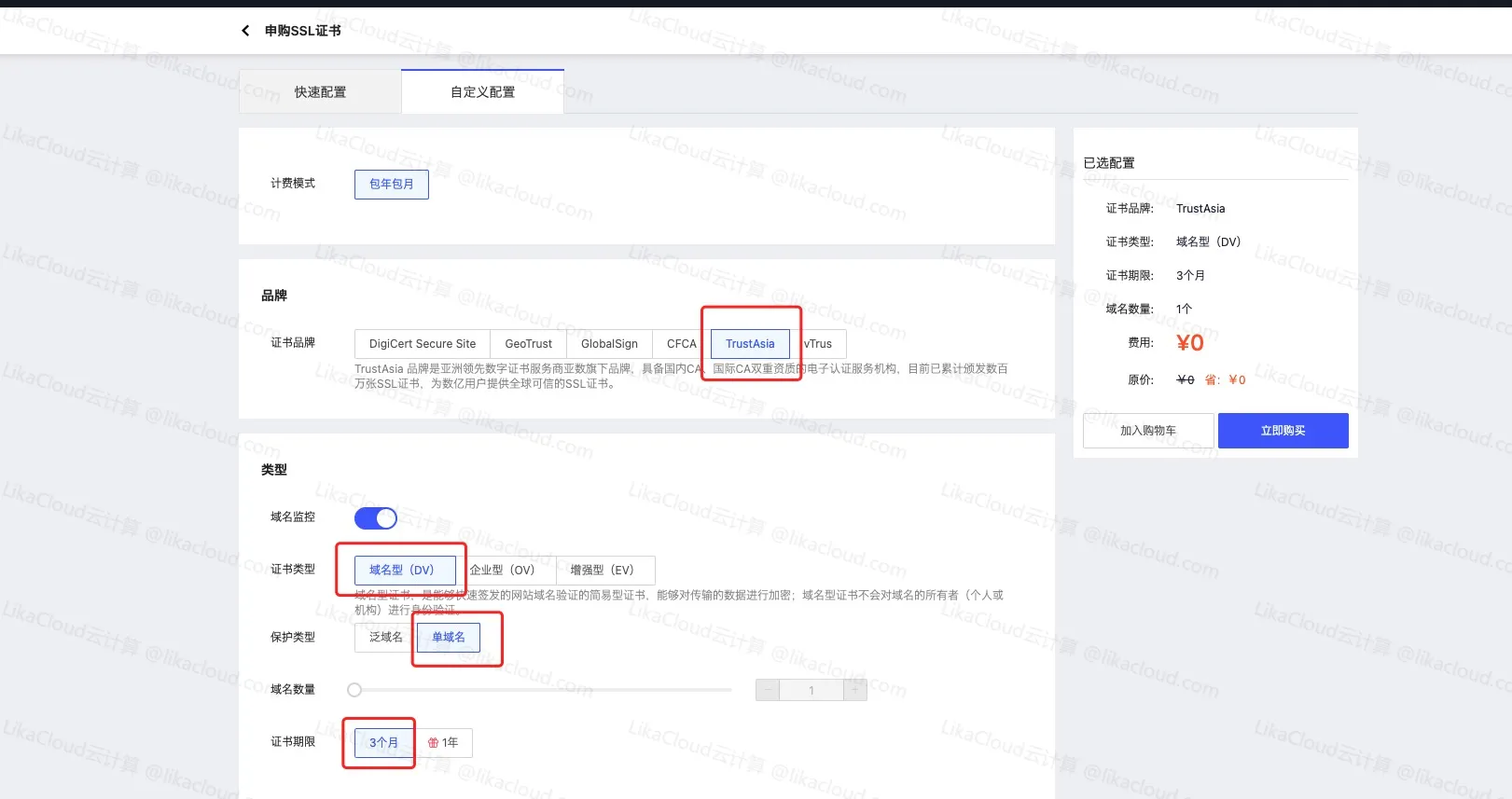Click the domain count number field
Screen dimensions: 1512x799
coord(811,690)
